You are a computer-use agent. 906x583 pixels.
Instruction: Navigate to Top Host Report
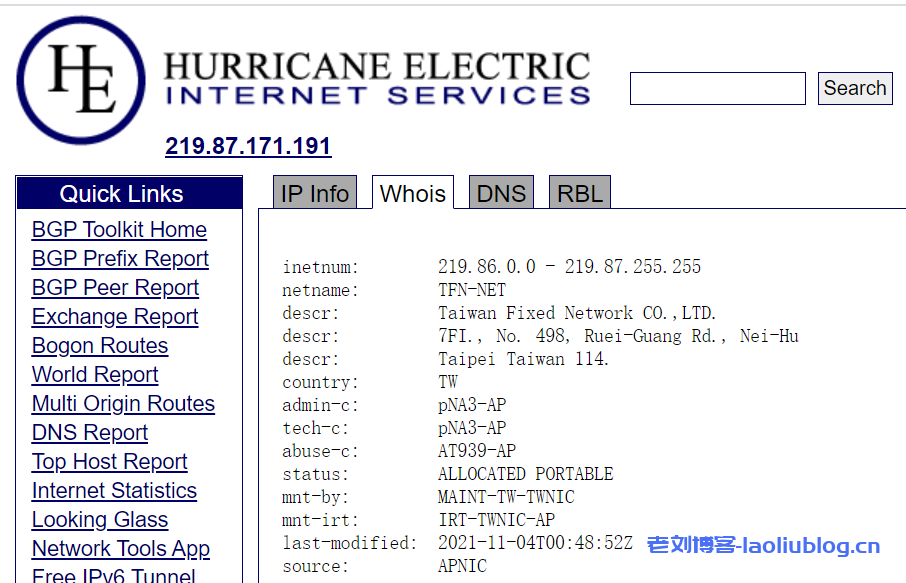[109, 461]
